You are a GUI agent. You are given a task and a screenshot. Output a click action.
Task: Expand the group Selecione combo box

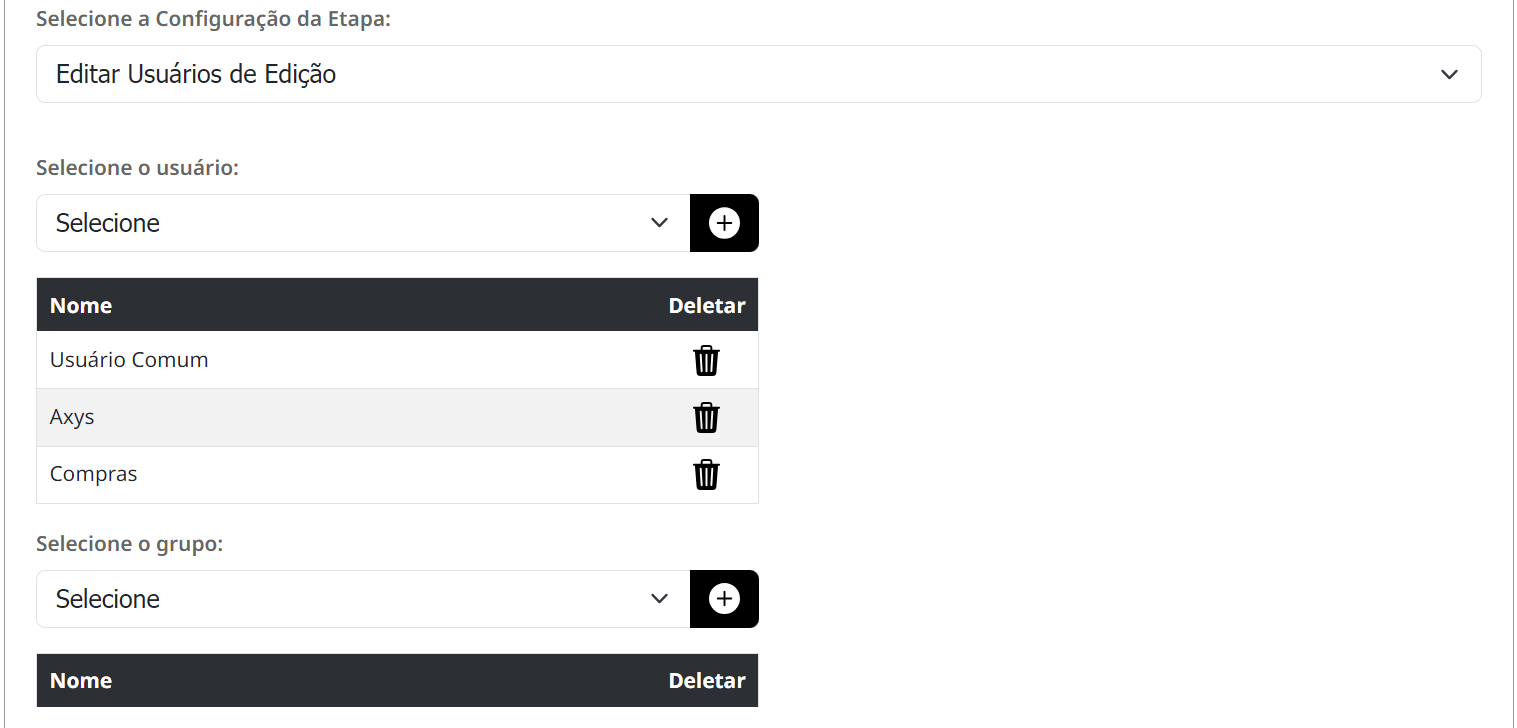coord(363,599)
